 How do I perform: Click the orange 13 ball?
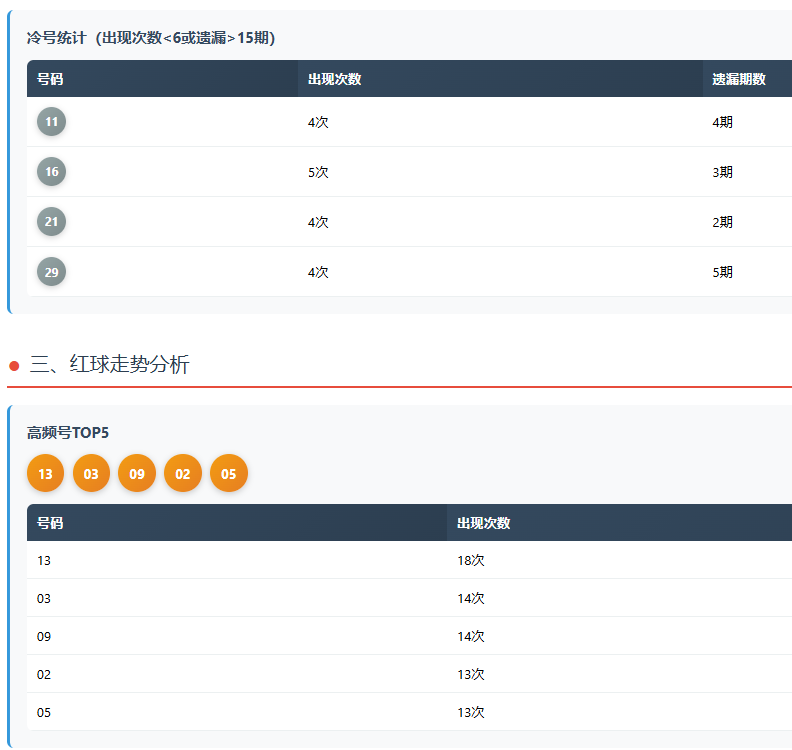click(x=45, y=474)
